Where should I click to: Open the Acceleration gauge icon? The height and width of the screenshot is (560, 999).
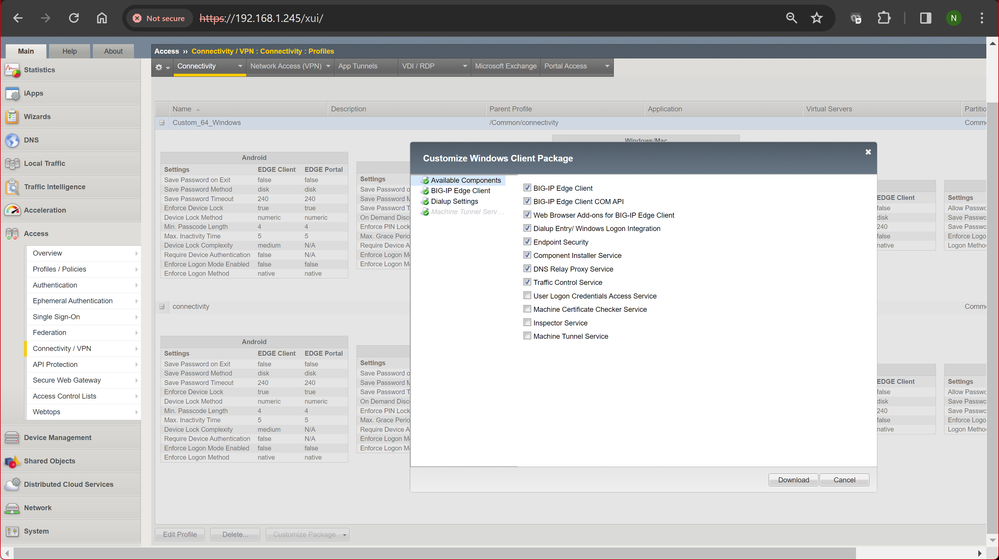(x=12, y=211)
